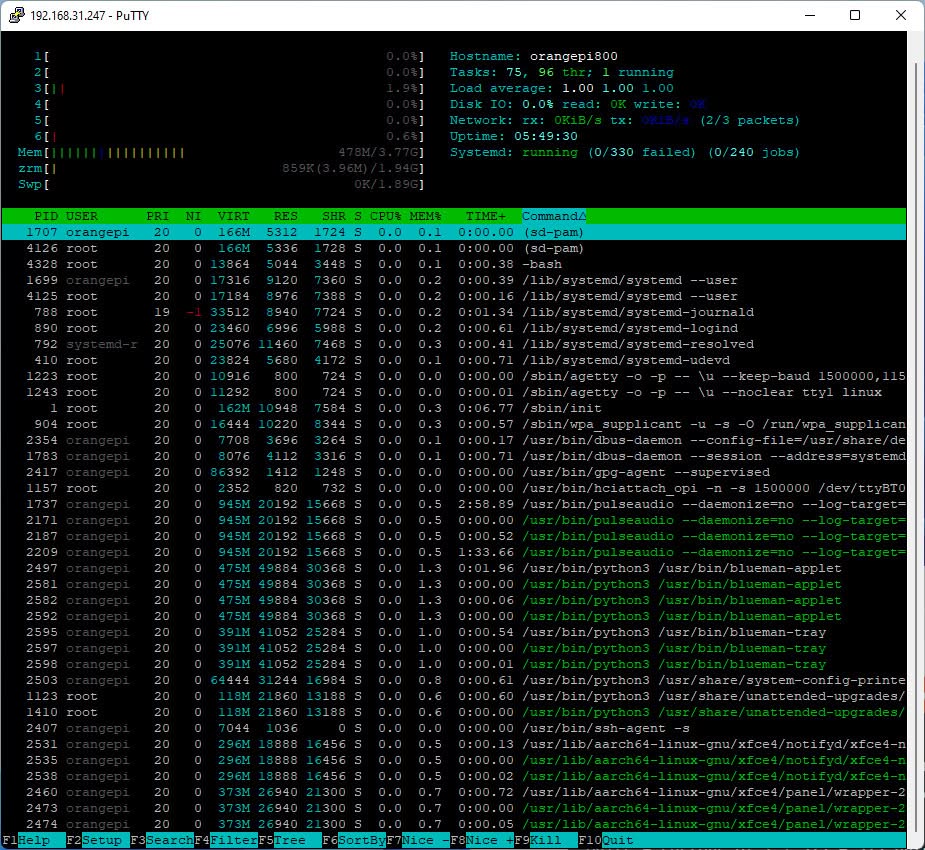Sort by the CPU% column header
This screenshot has width=925, height=850.
pyautogui.click(x=386, y=216)
